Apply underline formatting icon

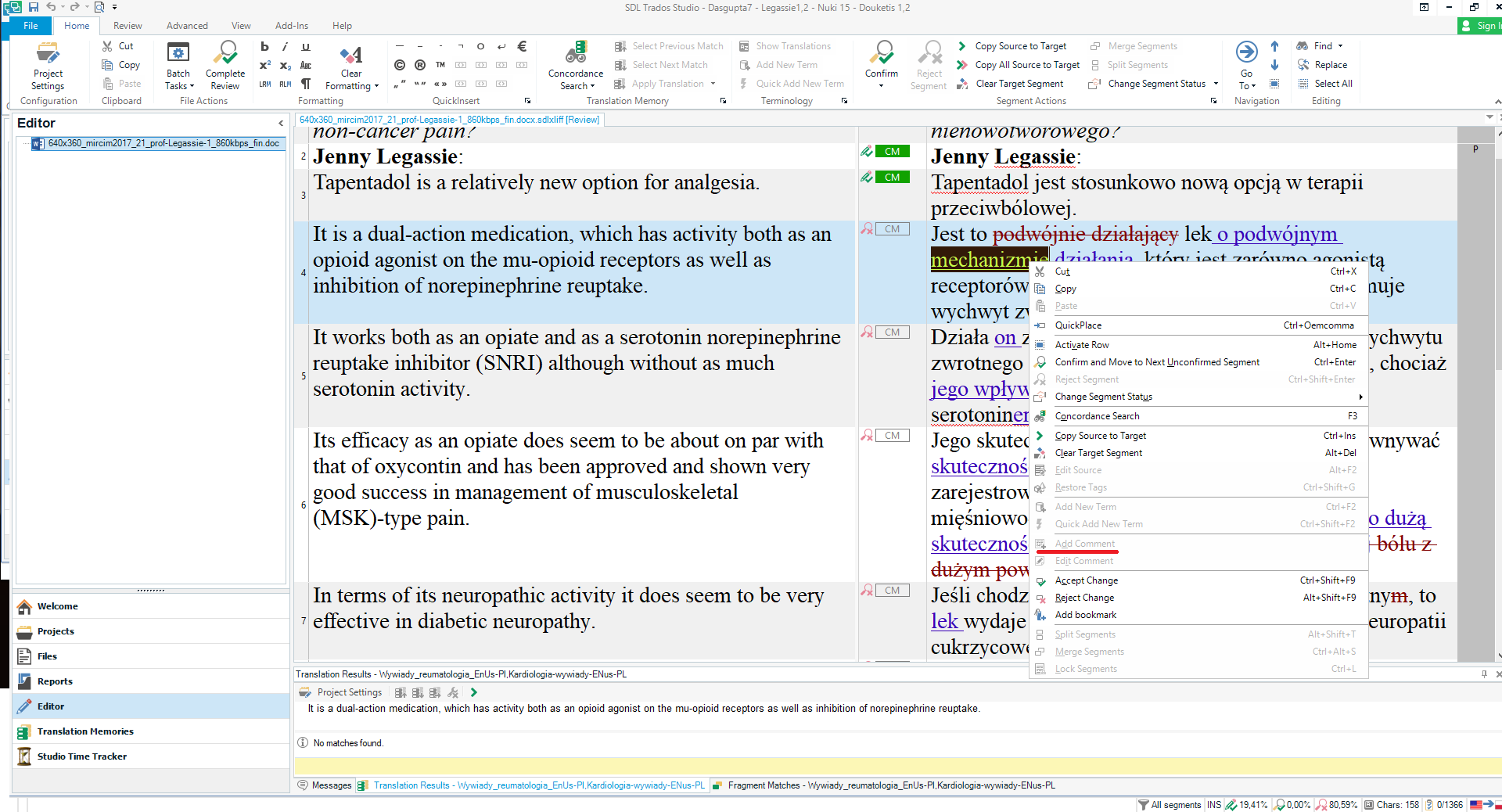306,46
